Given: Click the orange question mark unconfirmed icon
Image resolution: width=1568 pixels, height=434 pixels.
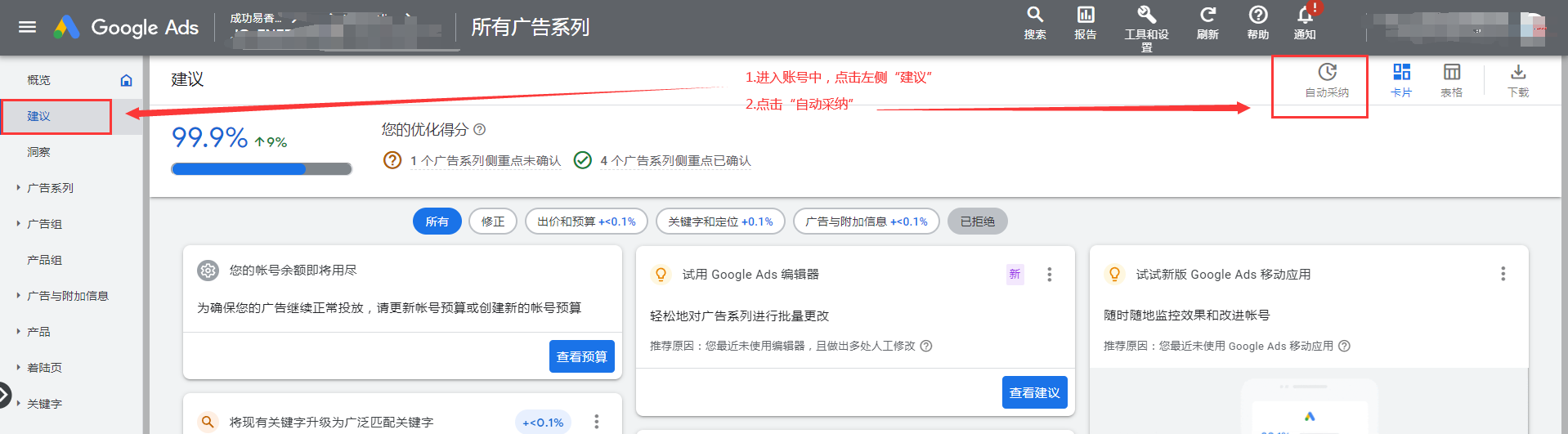Looking at the screenshot, I should pos(392,160).
